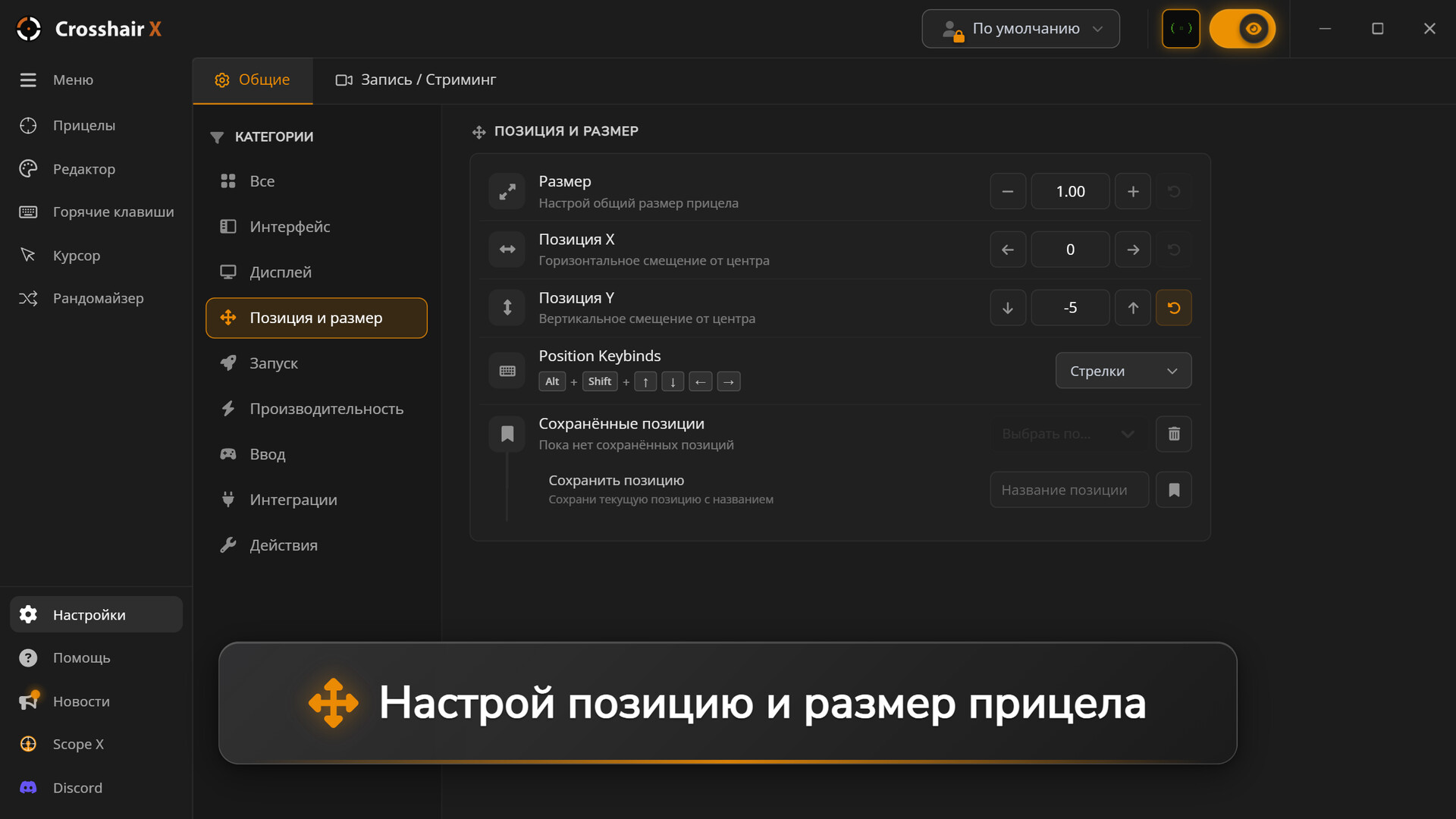Image resolution: width=1456 pixels, height=819 pixels.
Task: Click the Alt key chip
Action: (552, 381)
